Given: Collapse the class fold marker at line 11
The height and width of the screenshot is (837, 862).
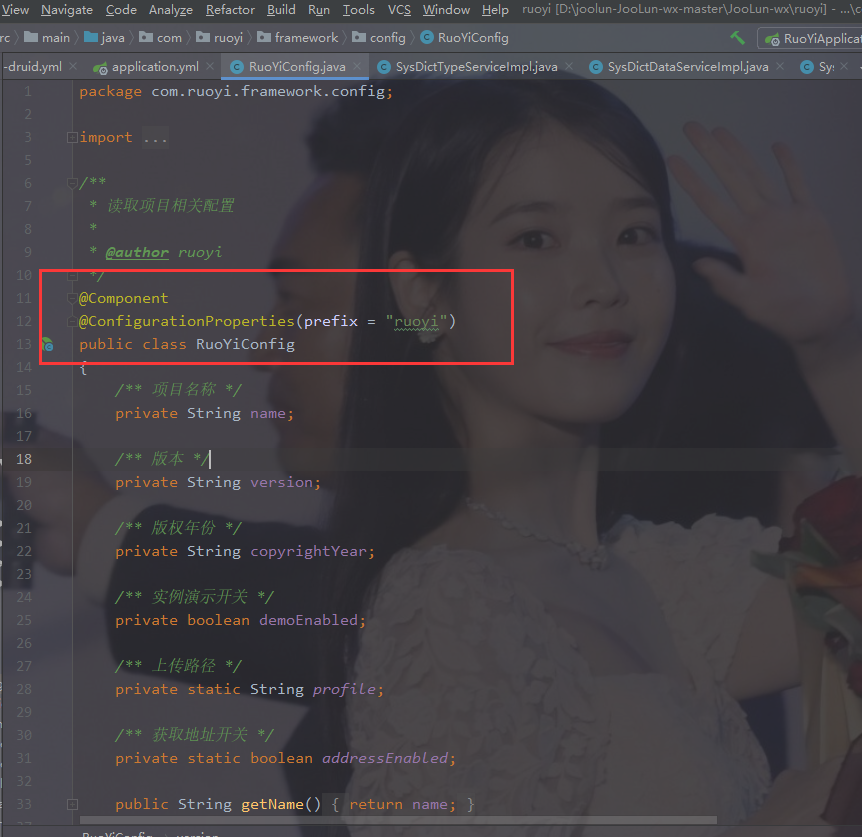Looking at the screenshot, I should click(72, 298).
